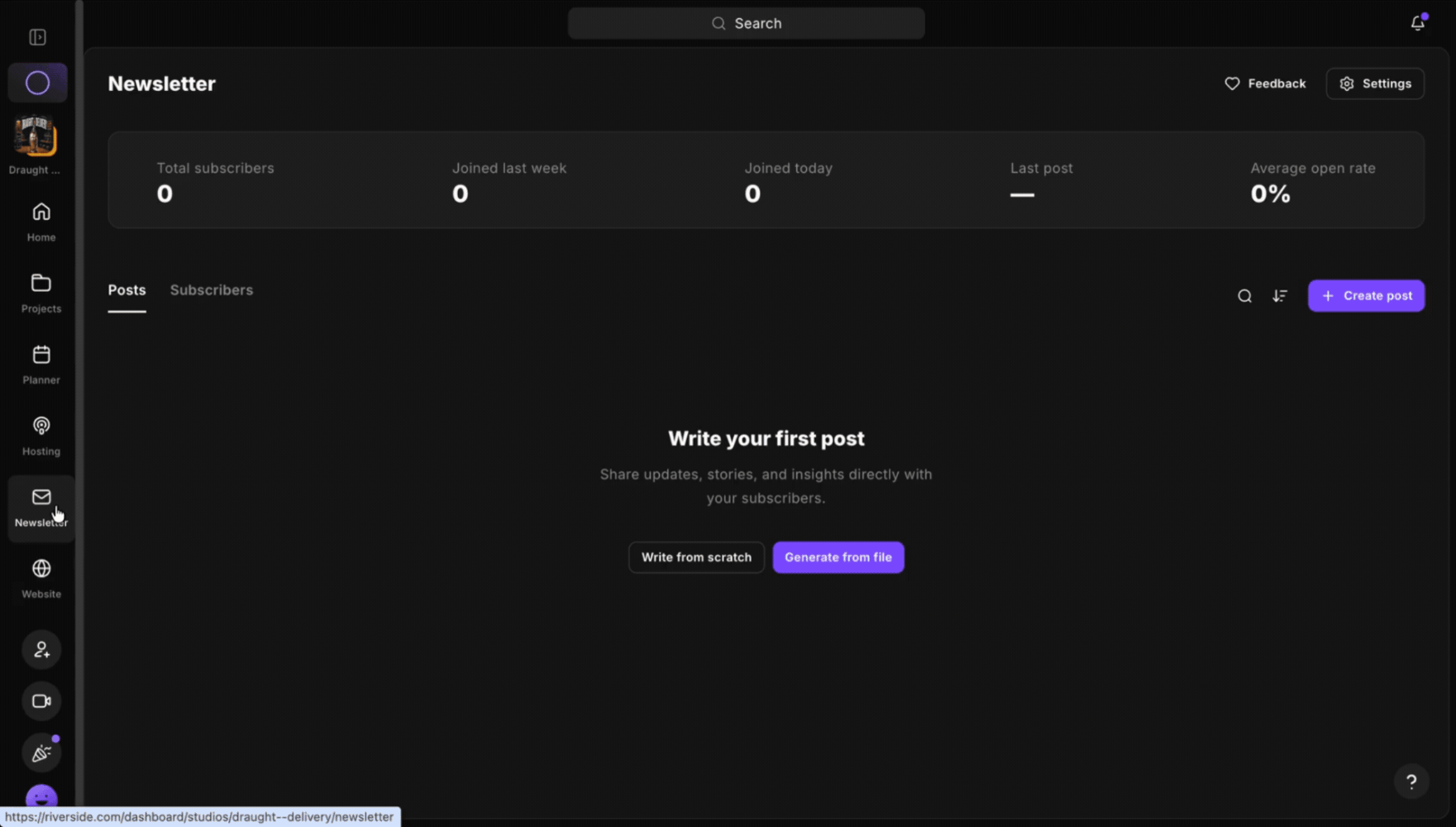This screenshot has height=827, width=1456.
Task: Click the Search bar at top
Action: point(746,23)
